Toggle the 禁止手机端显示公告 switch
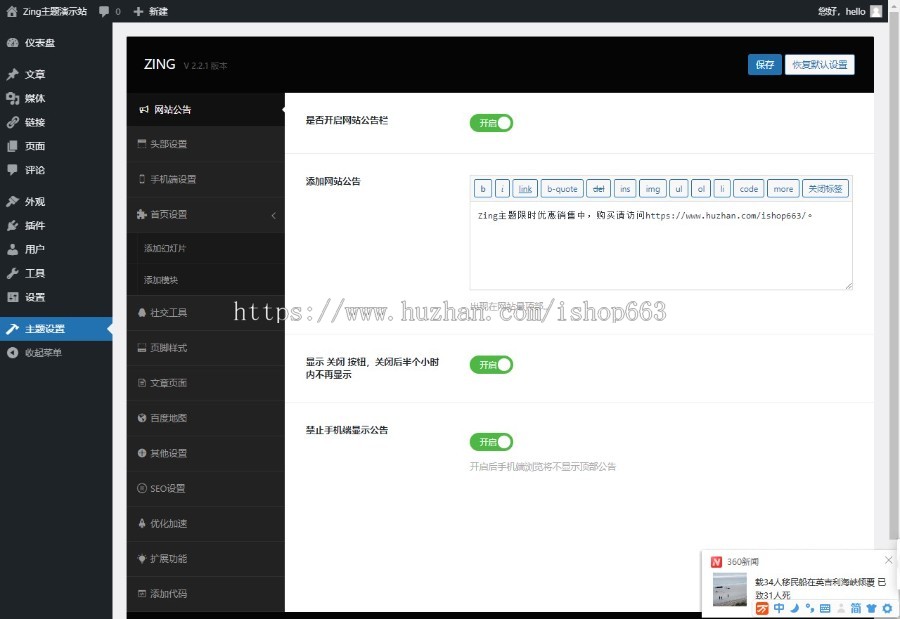 (x=491, y=442)
